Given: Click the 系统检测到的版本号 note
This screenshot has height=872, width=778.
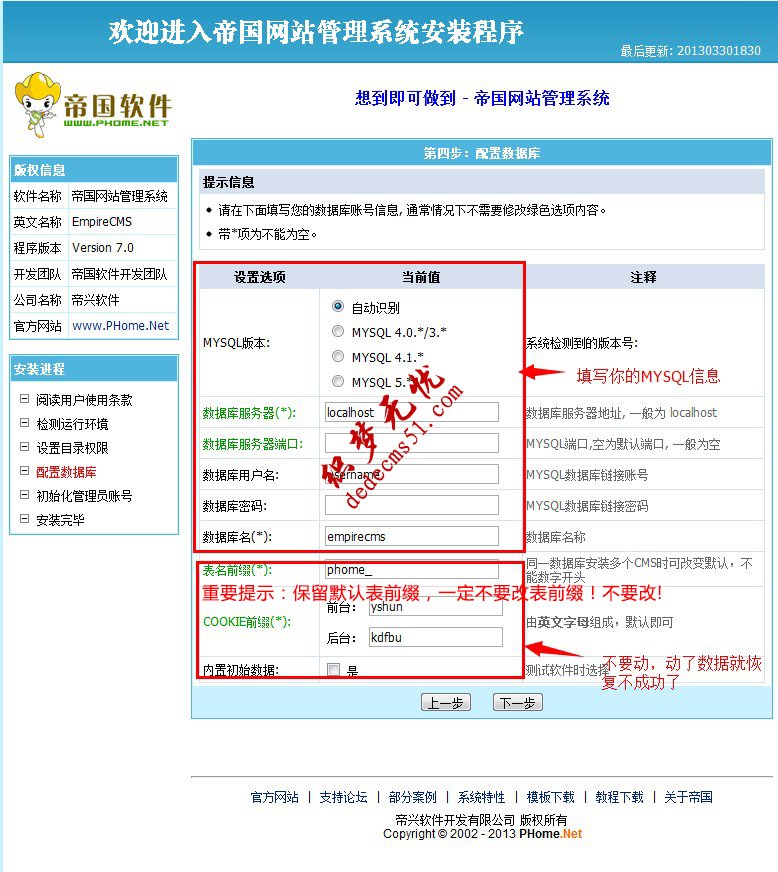Looking at the screenshot, I should [x=582, y=343].
